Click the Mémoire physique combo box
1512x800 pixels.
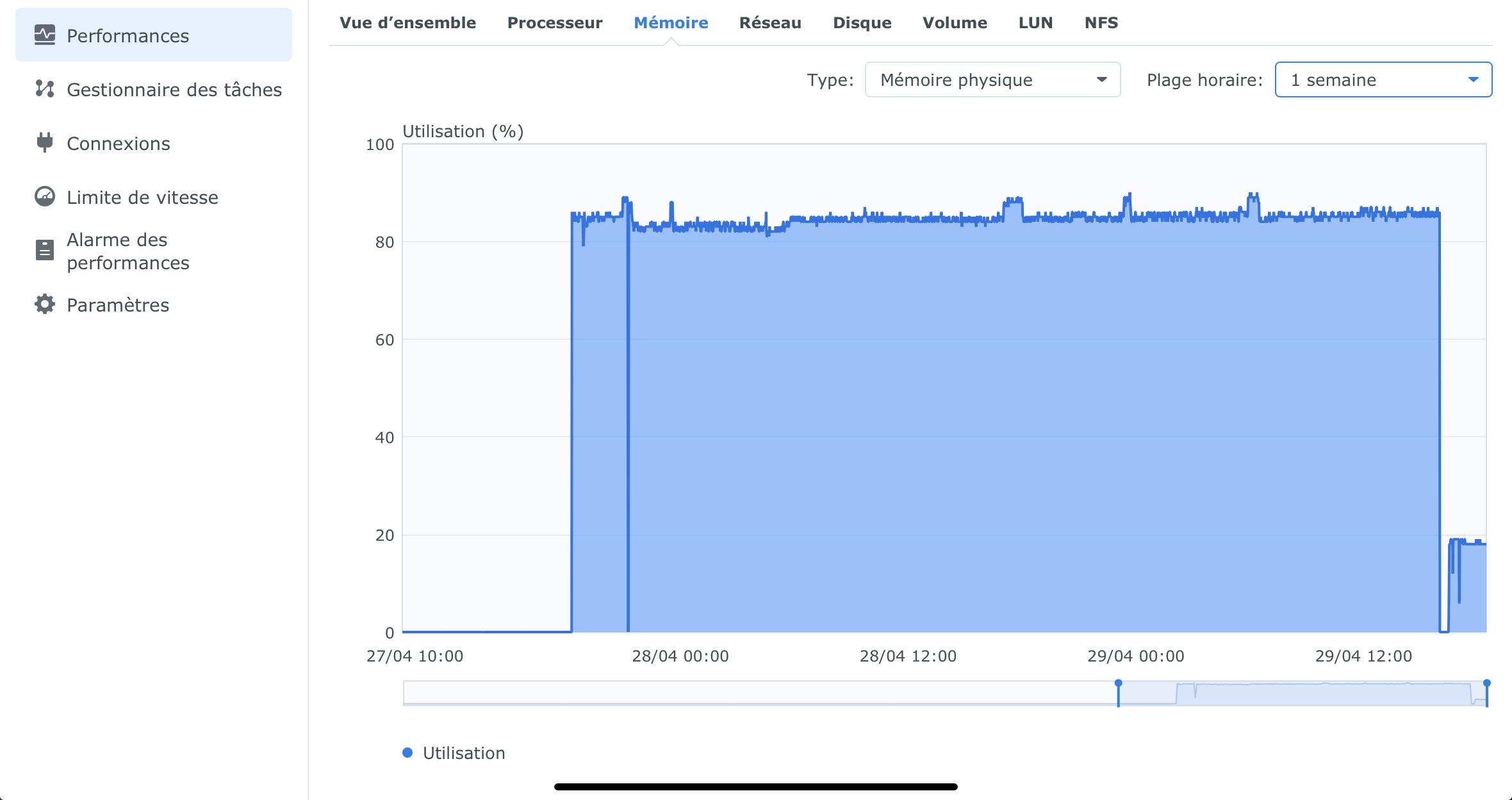(x=980, y=80)
